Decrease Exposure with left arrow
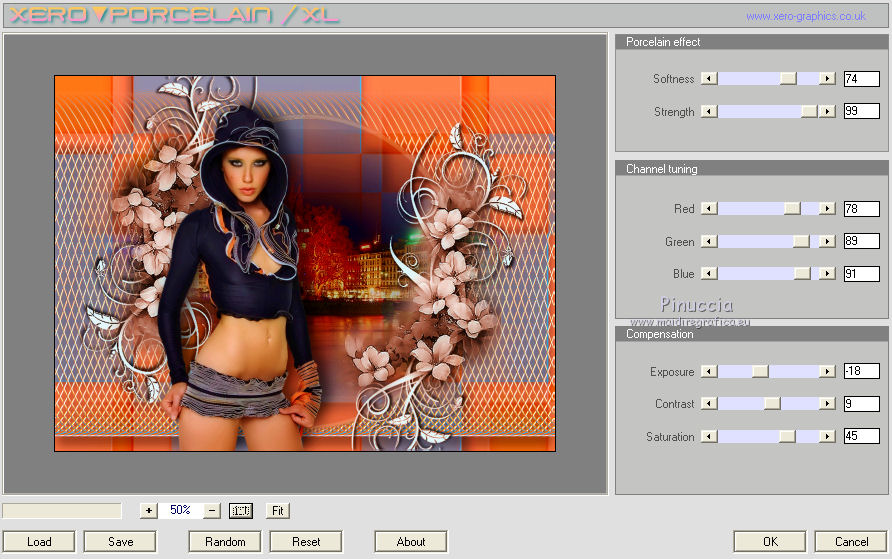This screenshot has height=559, width=892. [709, 372]
